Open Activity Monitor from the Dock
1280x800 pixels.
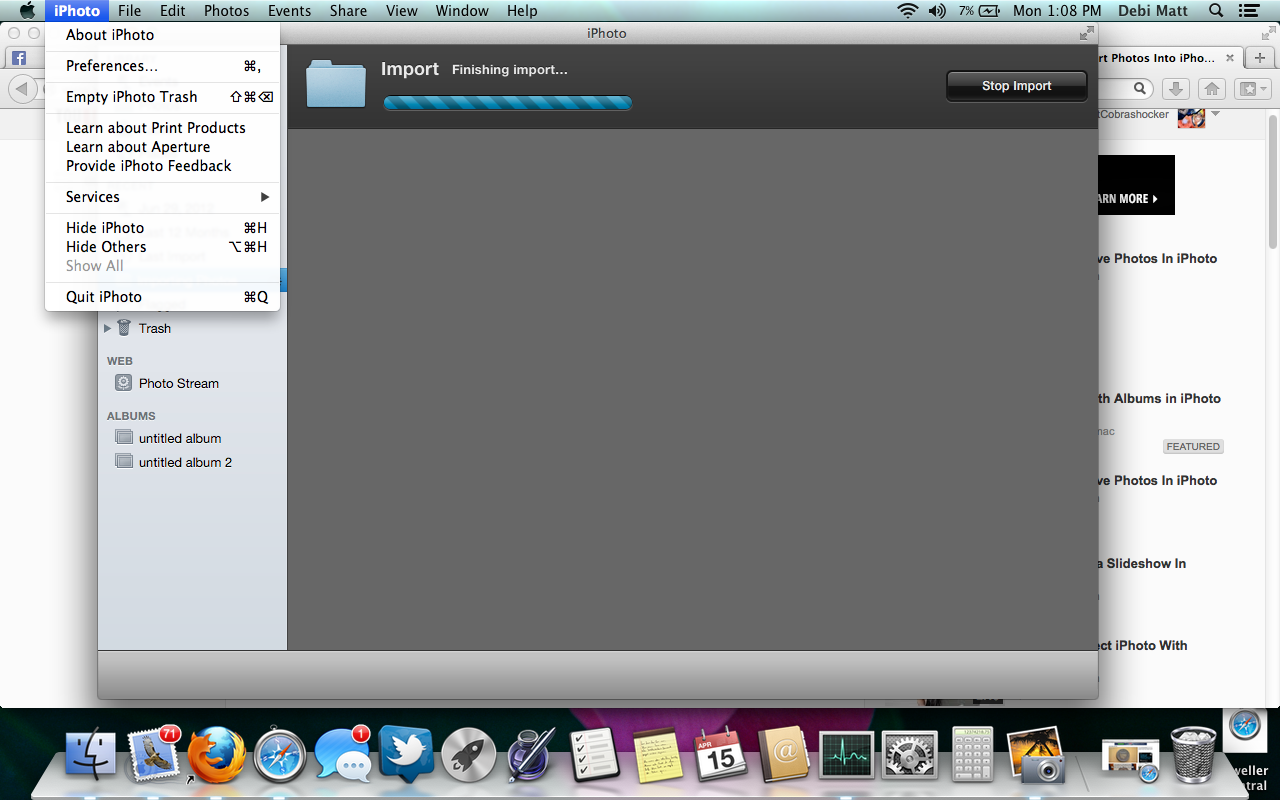click(846, 755)
